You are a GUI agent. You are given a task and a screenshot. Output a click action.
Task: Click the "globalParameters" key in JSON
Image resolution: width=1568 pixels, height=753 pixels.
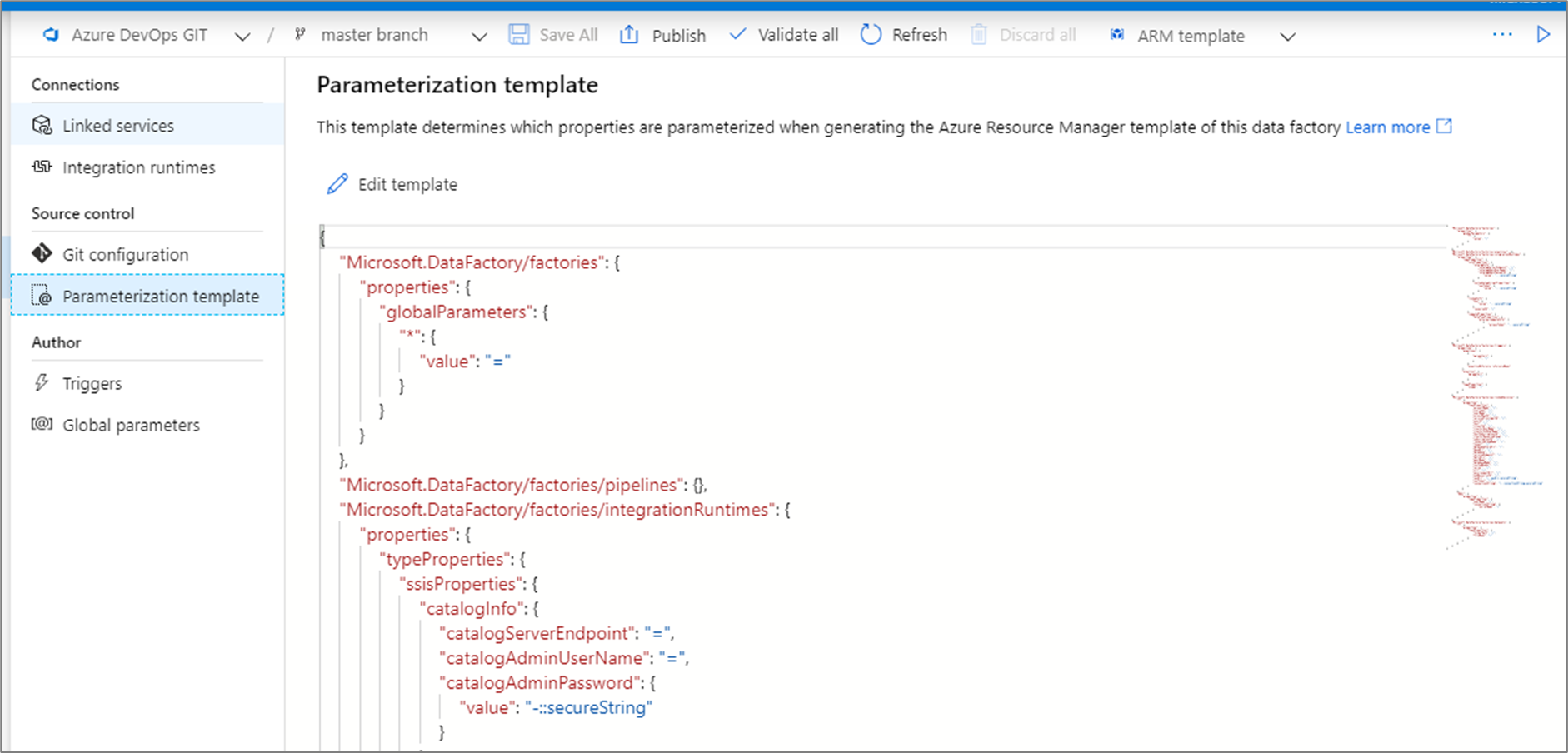(456, 312)
